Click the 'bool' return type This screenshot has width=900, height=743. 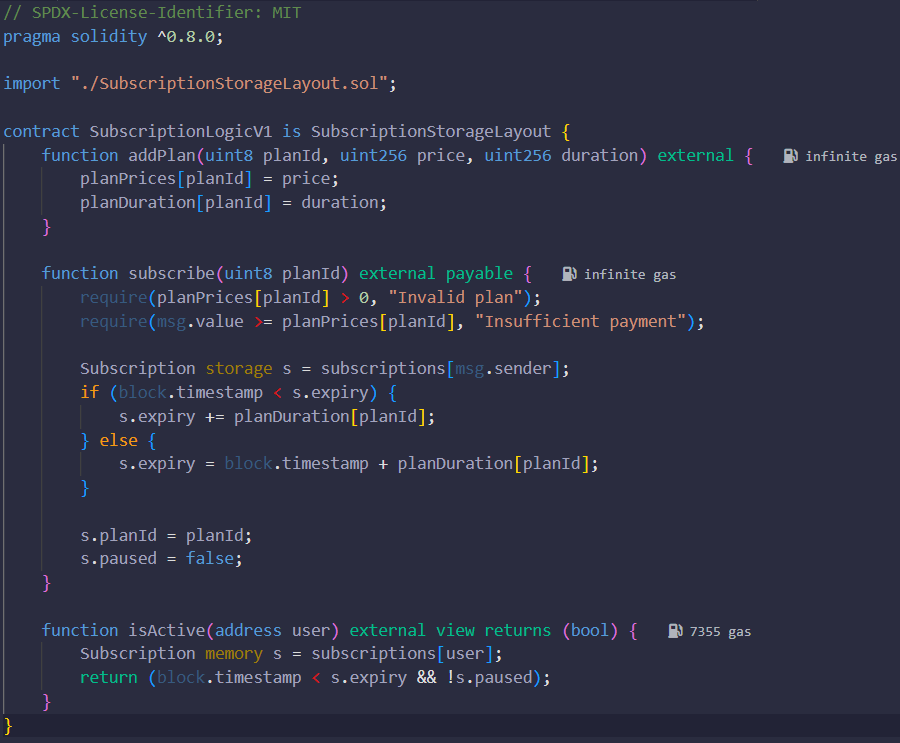click(589, 630)
